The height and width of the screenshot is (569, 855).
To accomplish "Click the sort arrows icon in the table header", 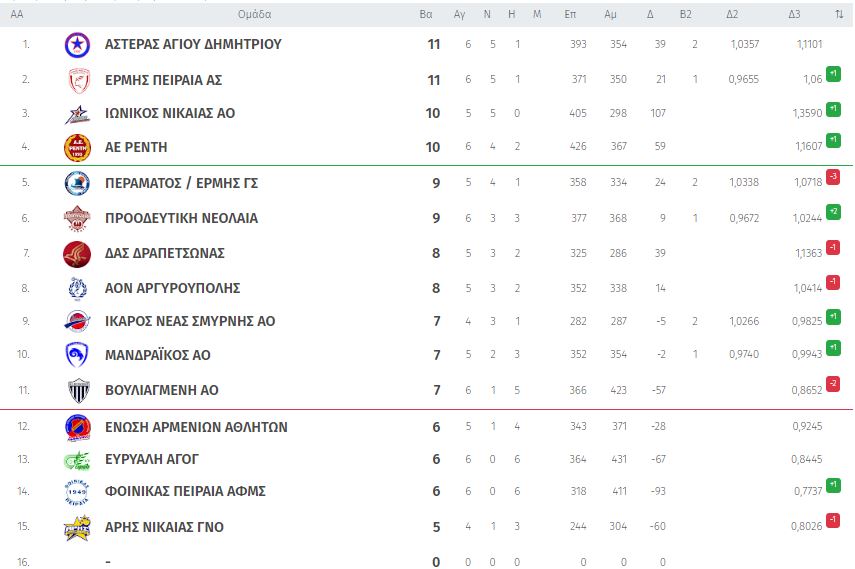I will click(838, 15).
